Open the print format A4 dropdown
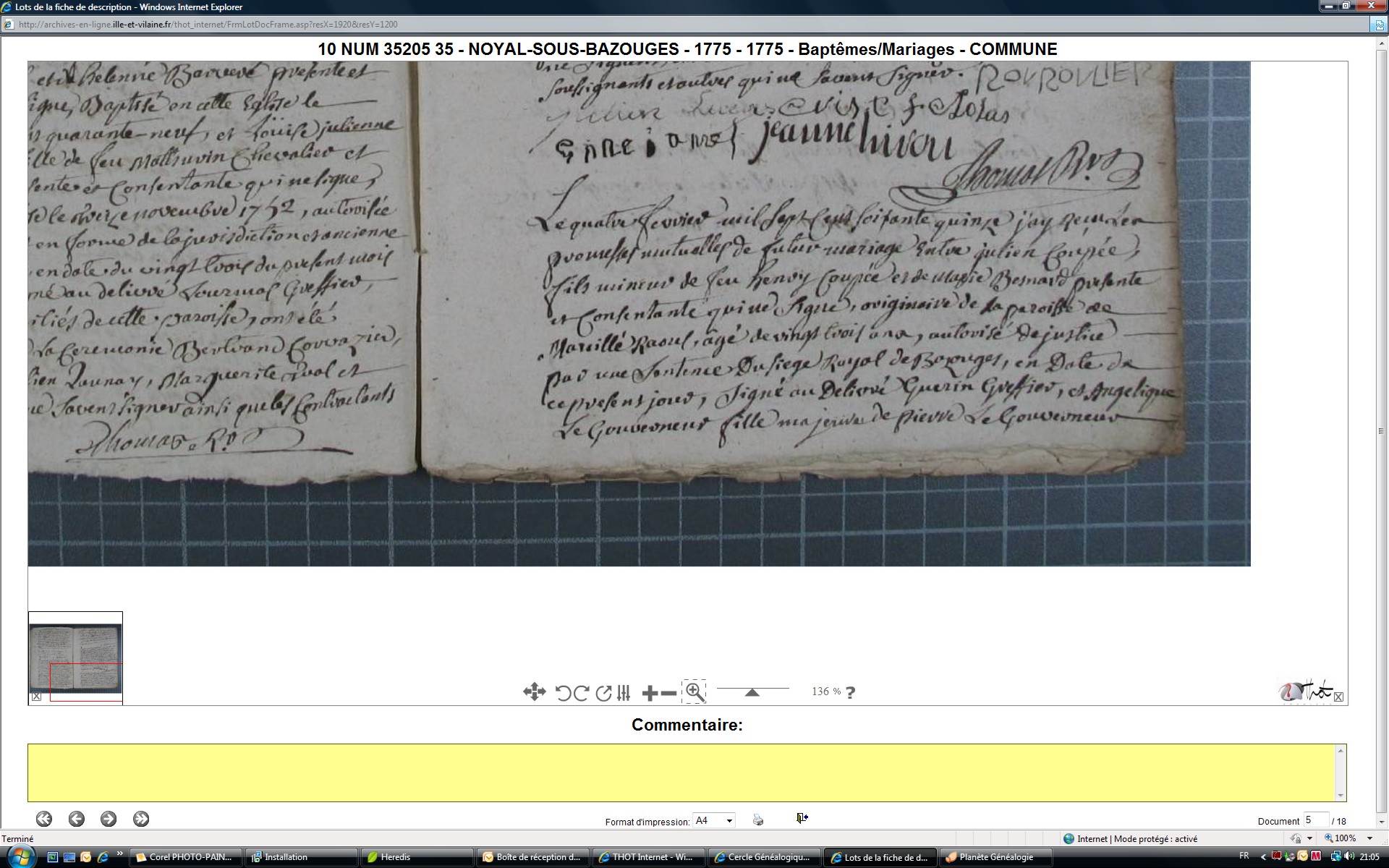Image resolution: width=1389 pixels, height=868 pixels. click(729, 820)
